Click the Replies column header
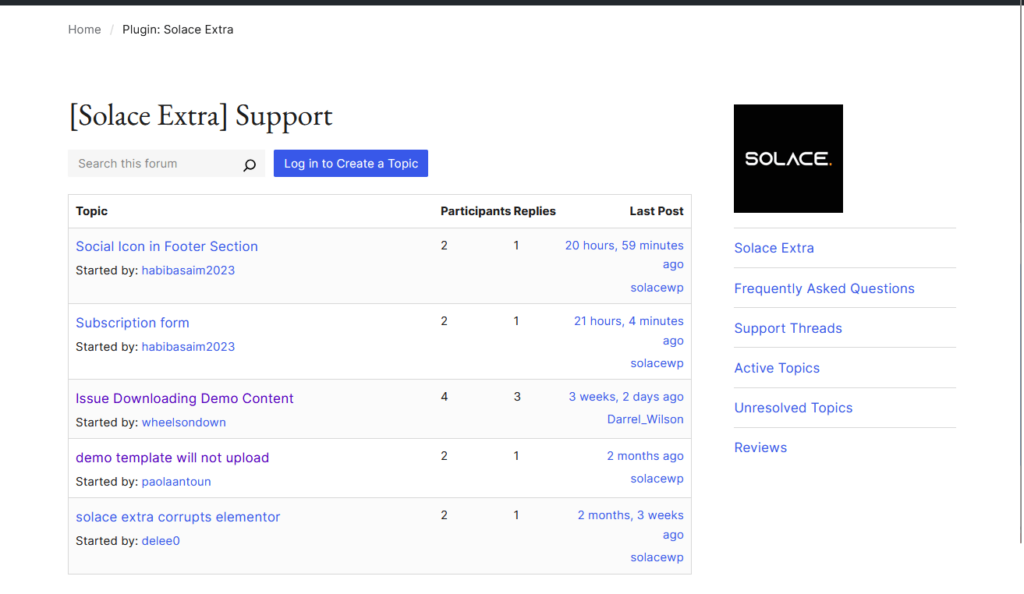Screen dimensions: 1024x594 point(534,211)
